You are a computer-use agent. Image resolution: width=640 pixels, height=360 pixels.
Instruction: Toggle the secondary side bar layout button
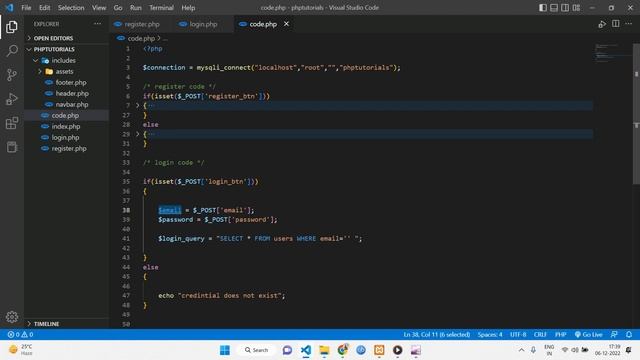tap(565, 7)
